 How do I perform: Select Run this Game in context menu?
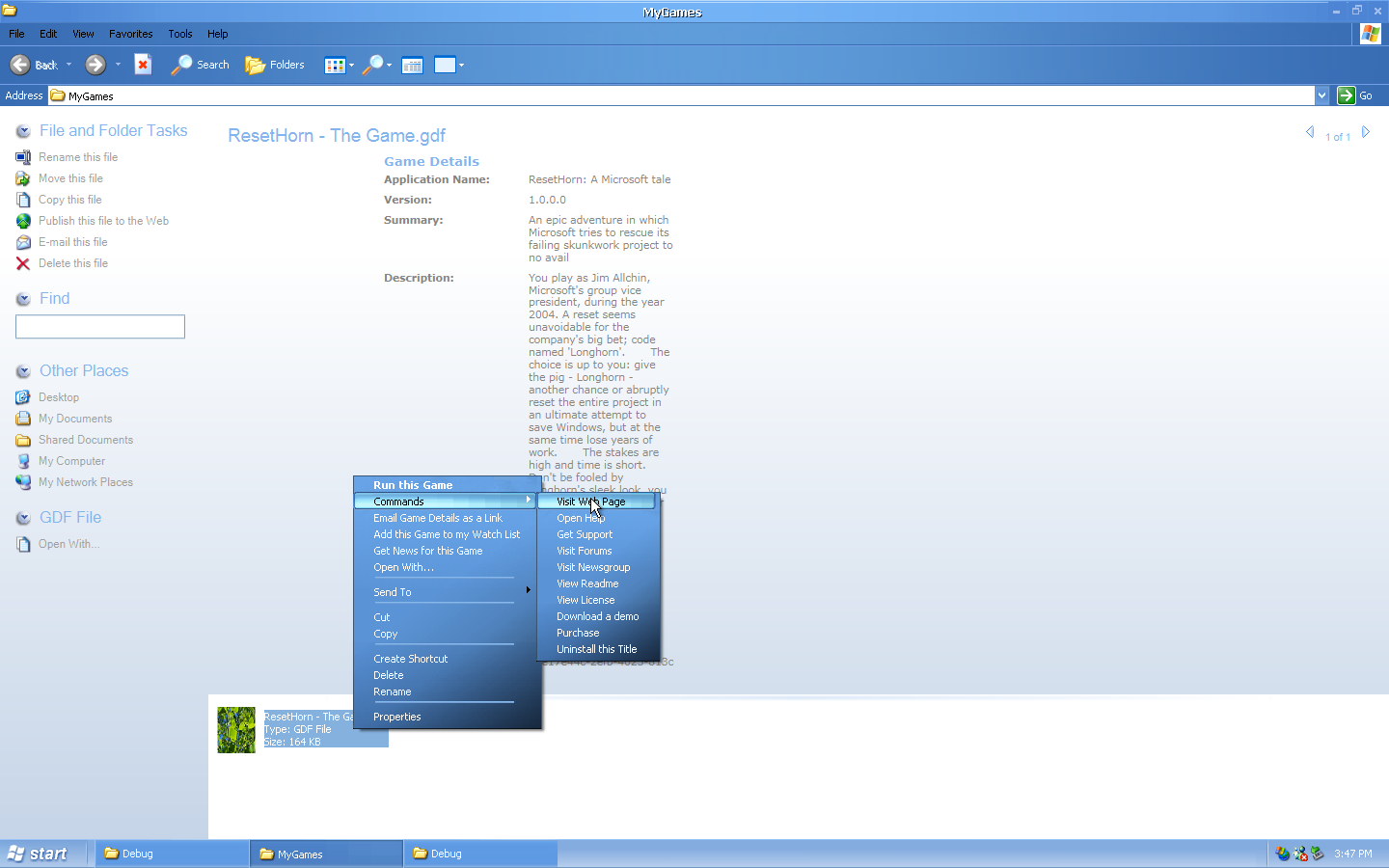tap(445, 485)
